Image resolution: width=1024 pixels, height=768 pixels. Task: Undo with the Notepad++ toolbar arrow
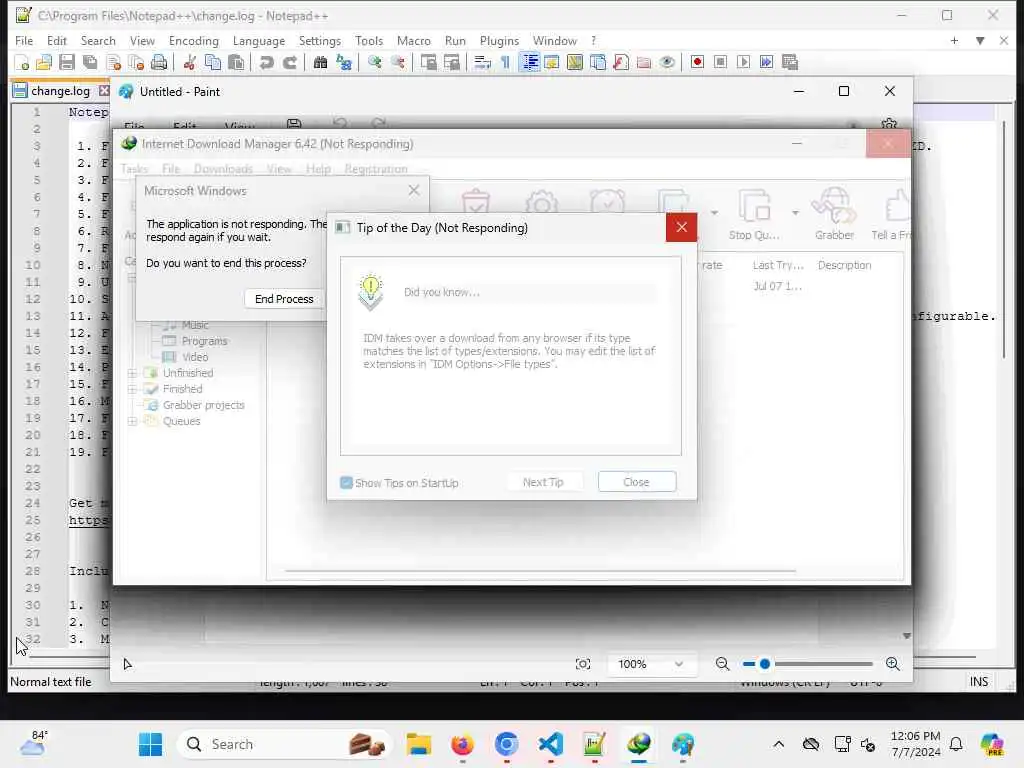coord(266,63)
